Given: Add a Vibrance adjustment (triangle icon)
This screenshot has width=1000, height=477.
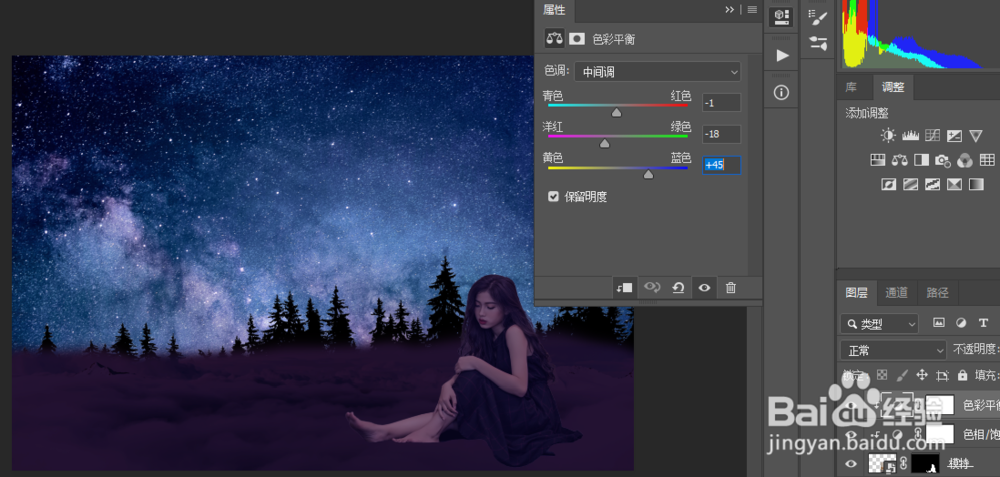Looking at the screenshot, I should point(976,135).
